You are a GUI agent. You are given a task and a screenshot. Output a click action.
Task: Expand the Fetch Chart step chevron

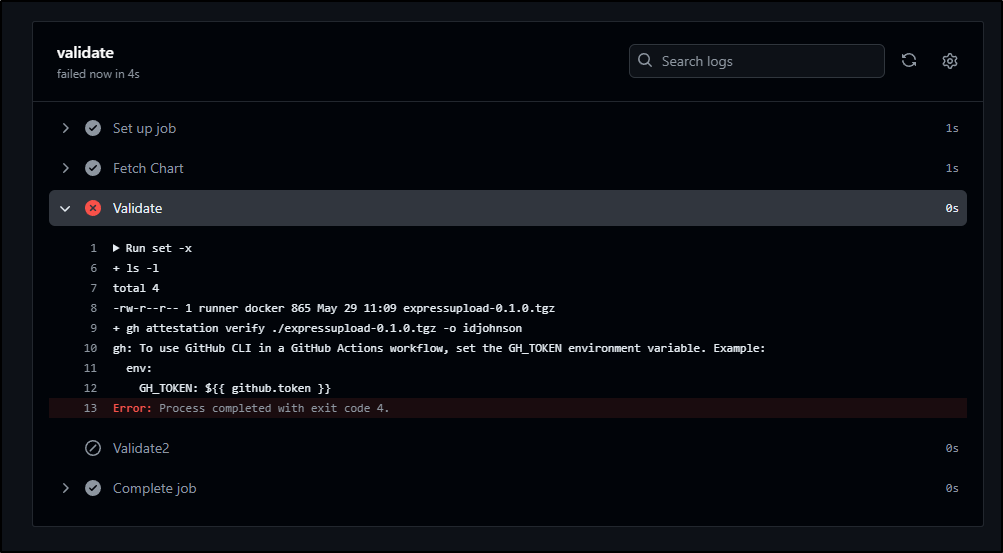[x=65, y=168]
